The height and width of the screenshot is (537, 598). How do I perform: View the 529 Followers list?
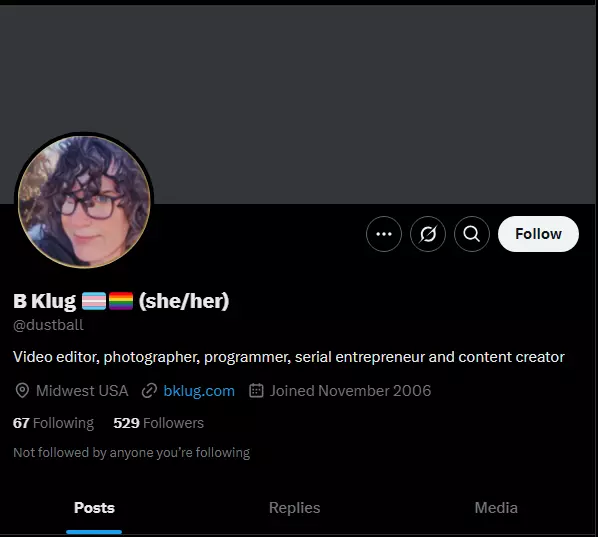(159, 423)
